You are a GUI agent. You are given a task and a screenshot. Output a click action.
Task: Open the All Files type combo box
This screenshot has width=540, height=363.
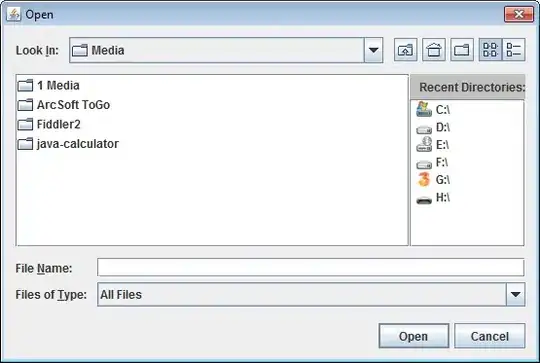click(311, 294)
